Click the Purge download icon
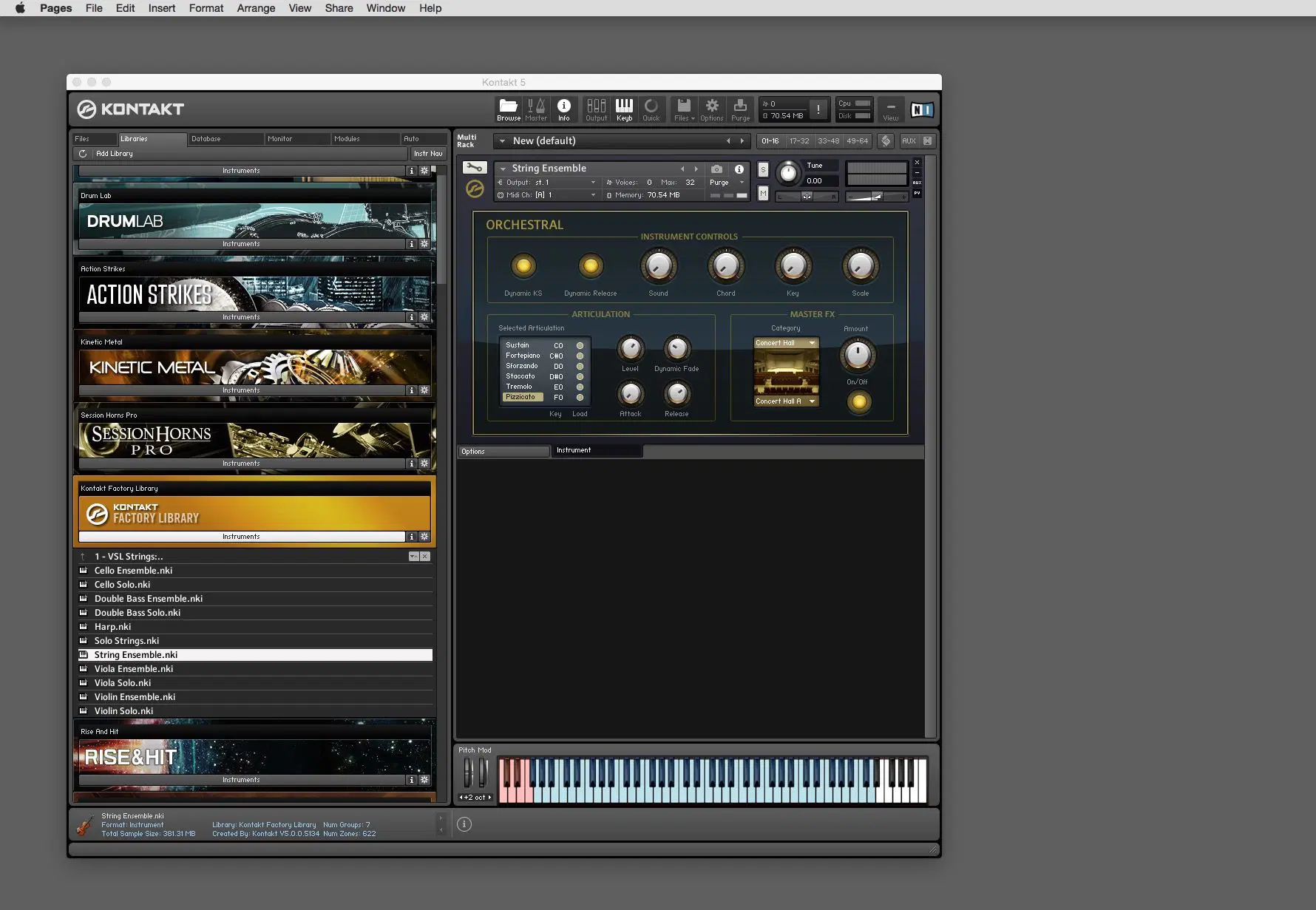The image size is (1316, 910). [x=740, y=109]
